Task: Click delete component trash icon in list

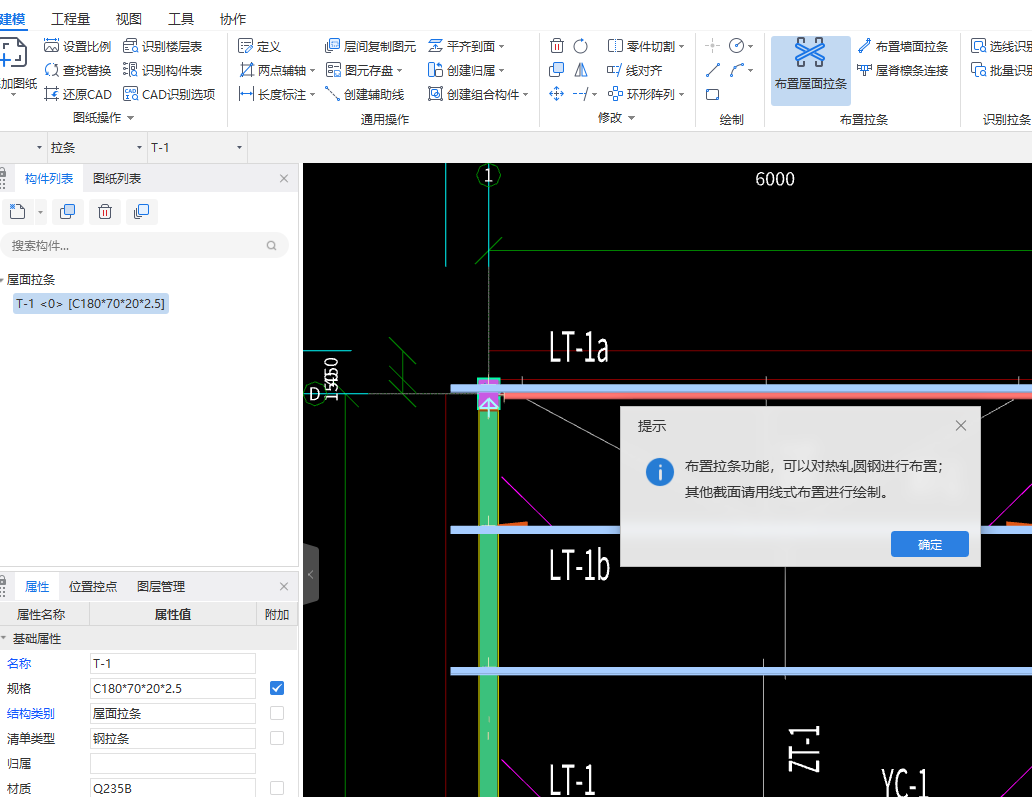Action: click(x=105, y=212)
